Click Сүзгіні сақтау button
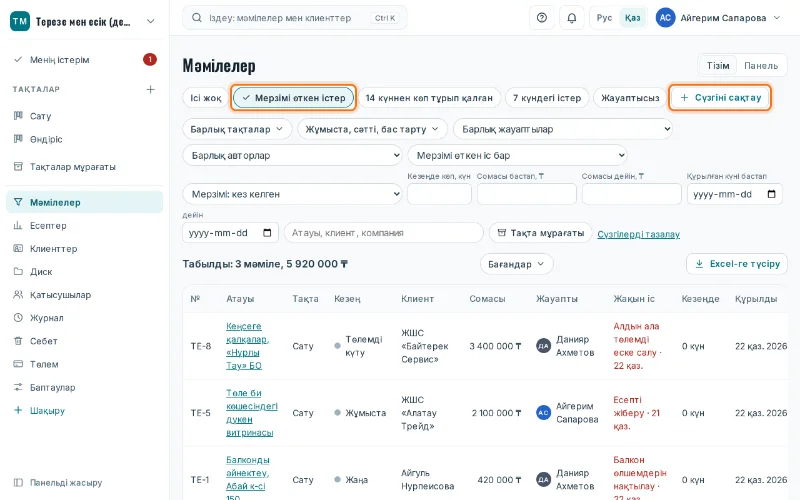Image resolution: width=800 pixels, height=500 pixels. pos(720,97)
